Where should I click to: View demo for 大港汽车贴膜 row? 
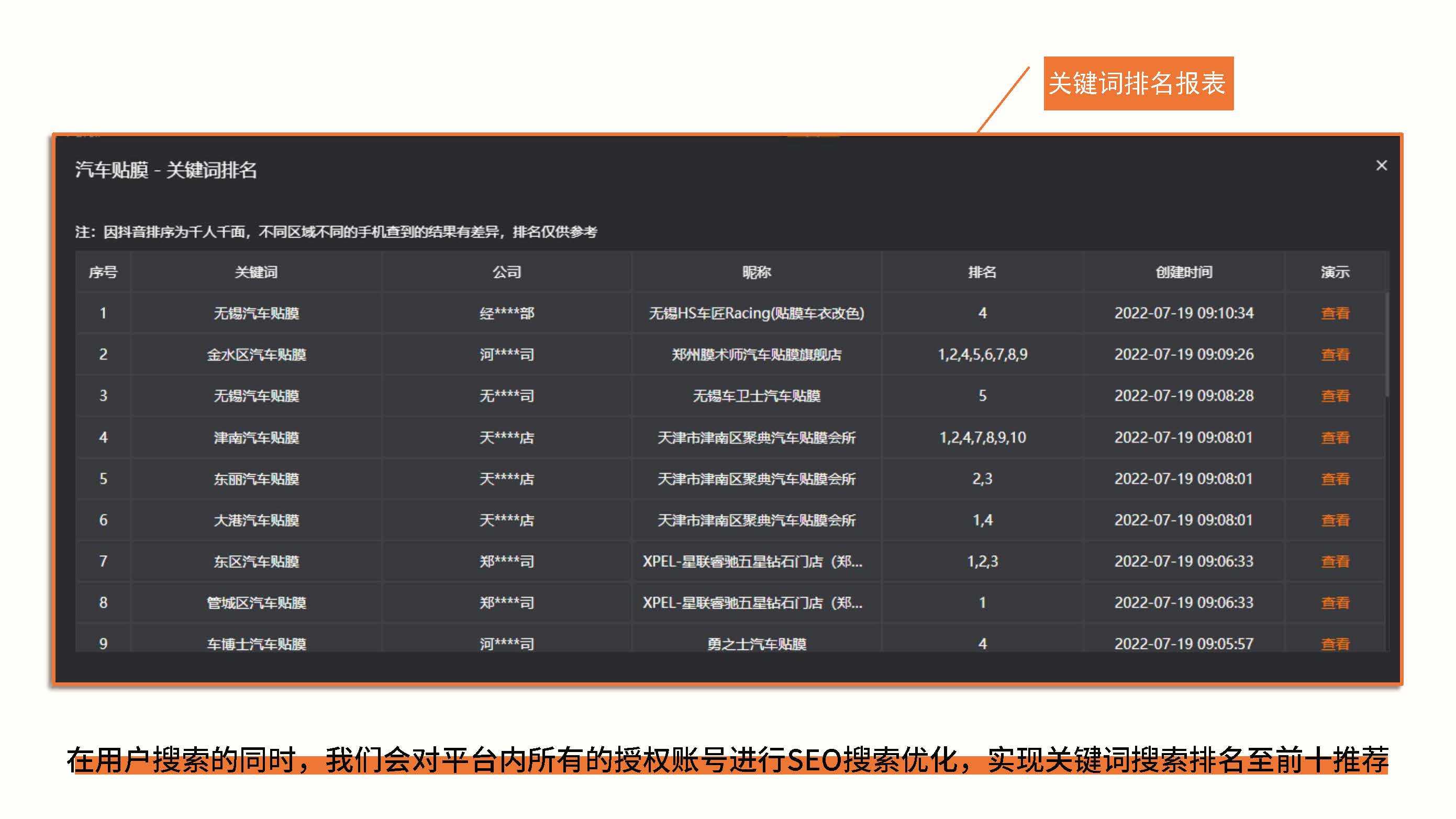point(1335,520)
